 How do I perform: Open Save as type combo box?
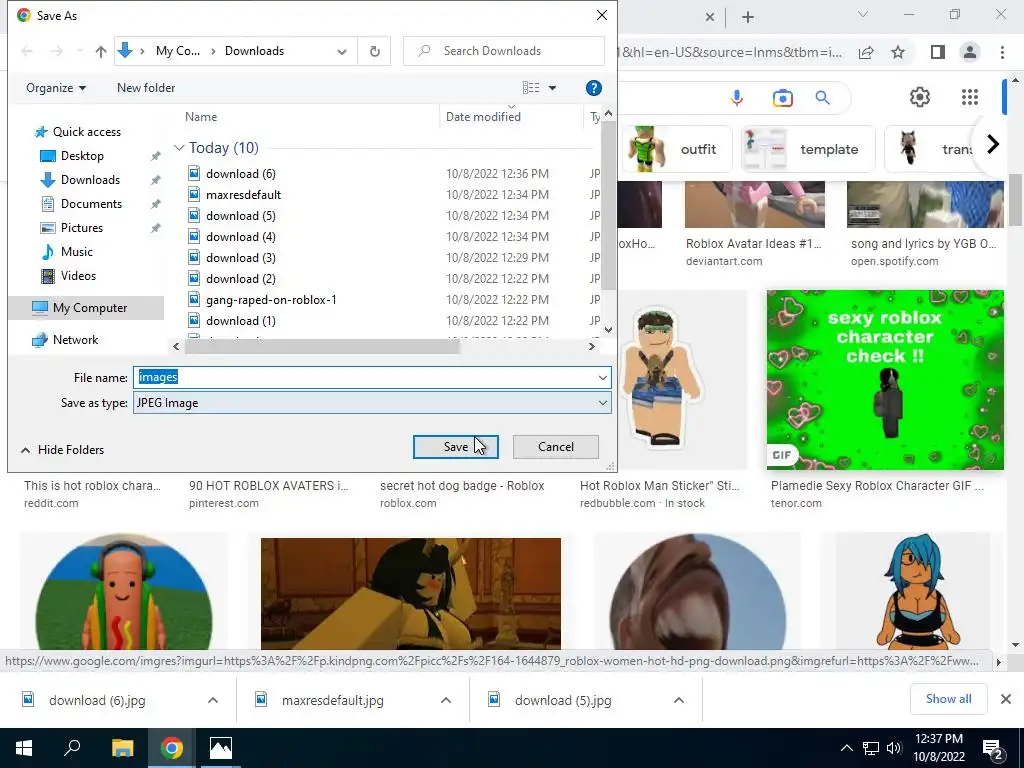372,403
